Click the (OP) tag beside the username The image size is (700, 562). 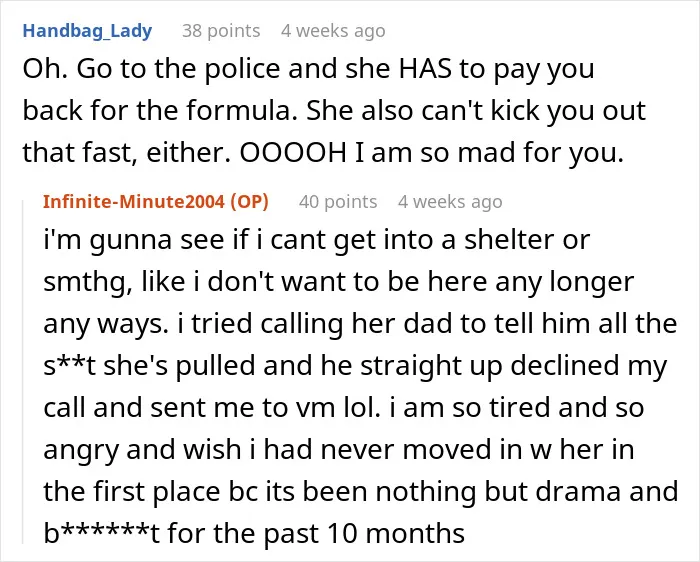pos(250,202)
